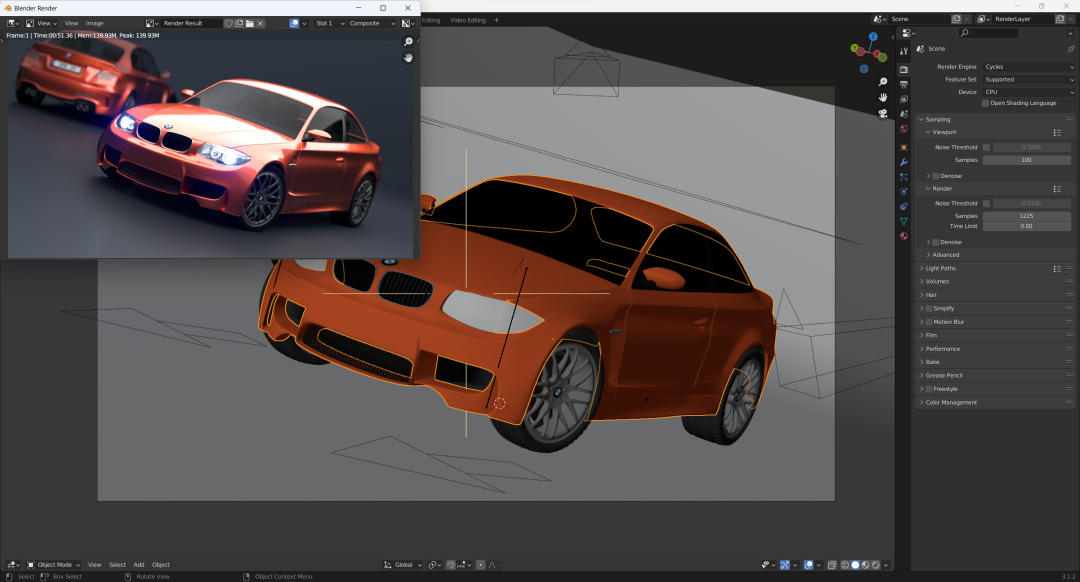Enable the Motion Blur checkbox
The image size is (1080, 582).
[928, 322]
